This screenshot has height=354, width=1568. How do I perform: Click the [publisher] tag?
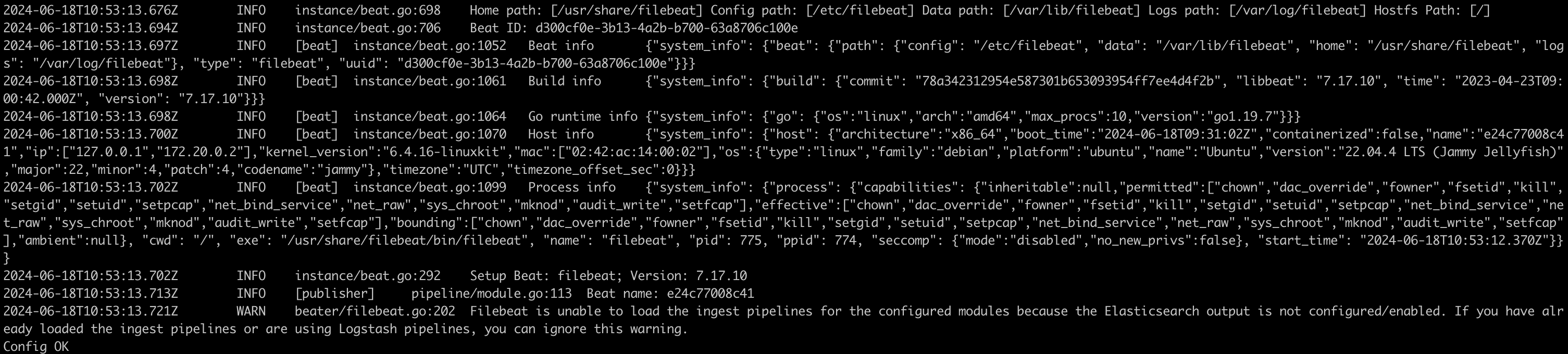(335, 293)
